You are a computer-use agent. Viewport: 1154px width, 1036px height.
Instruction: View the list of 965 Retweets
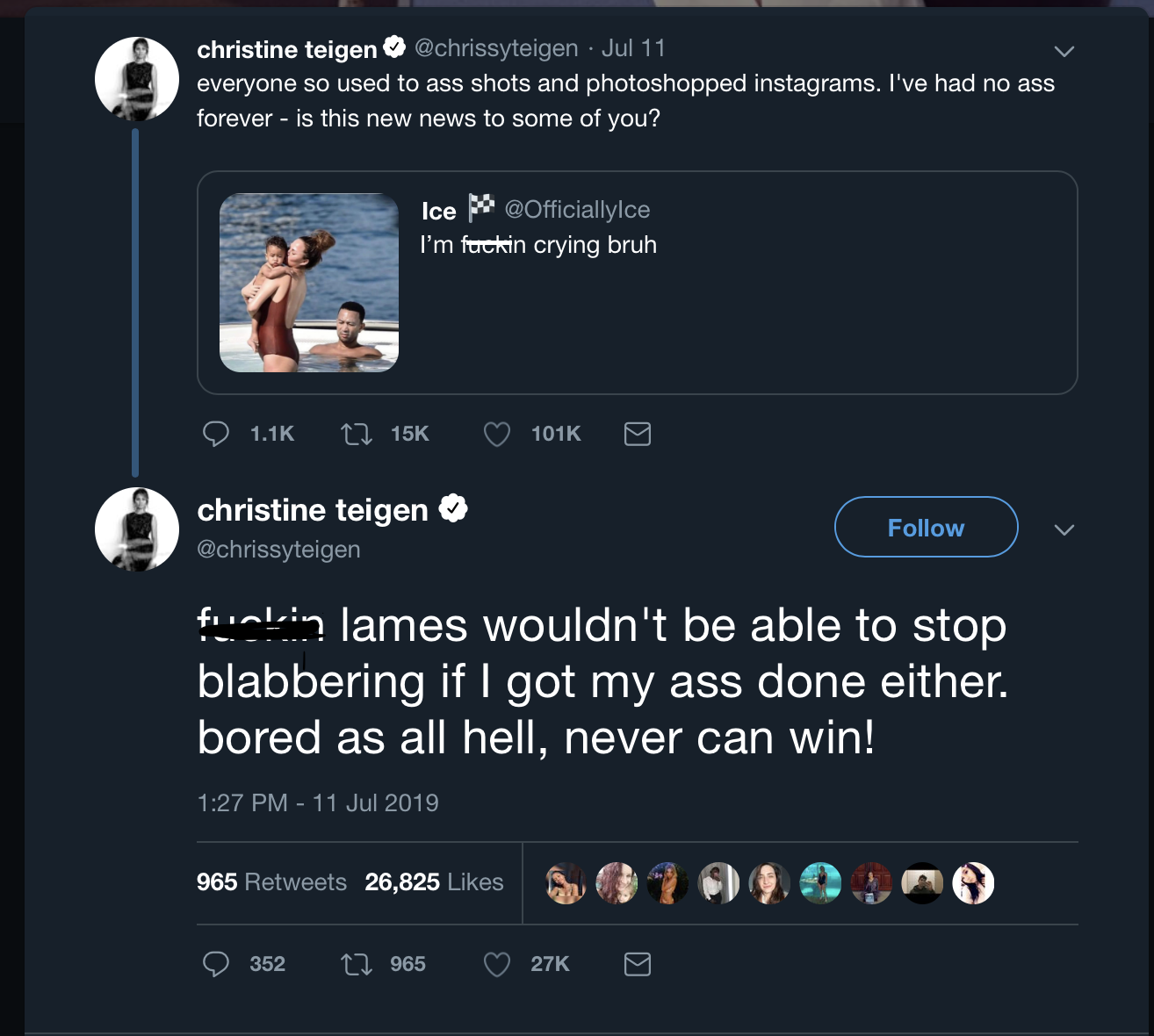point(271,882)
